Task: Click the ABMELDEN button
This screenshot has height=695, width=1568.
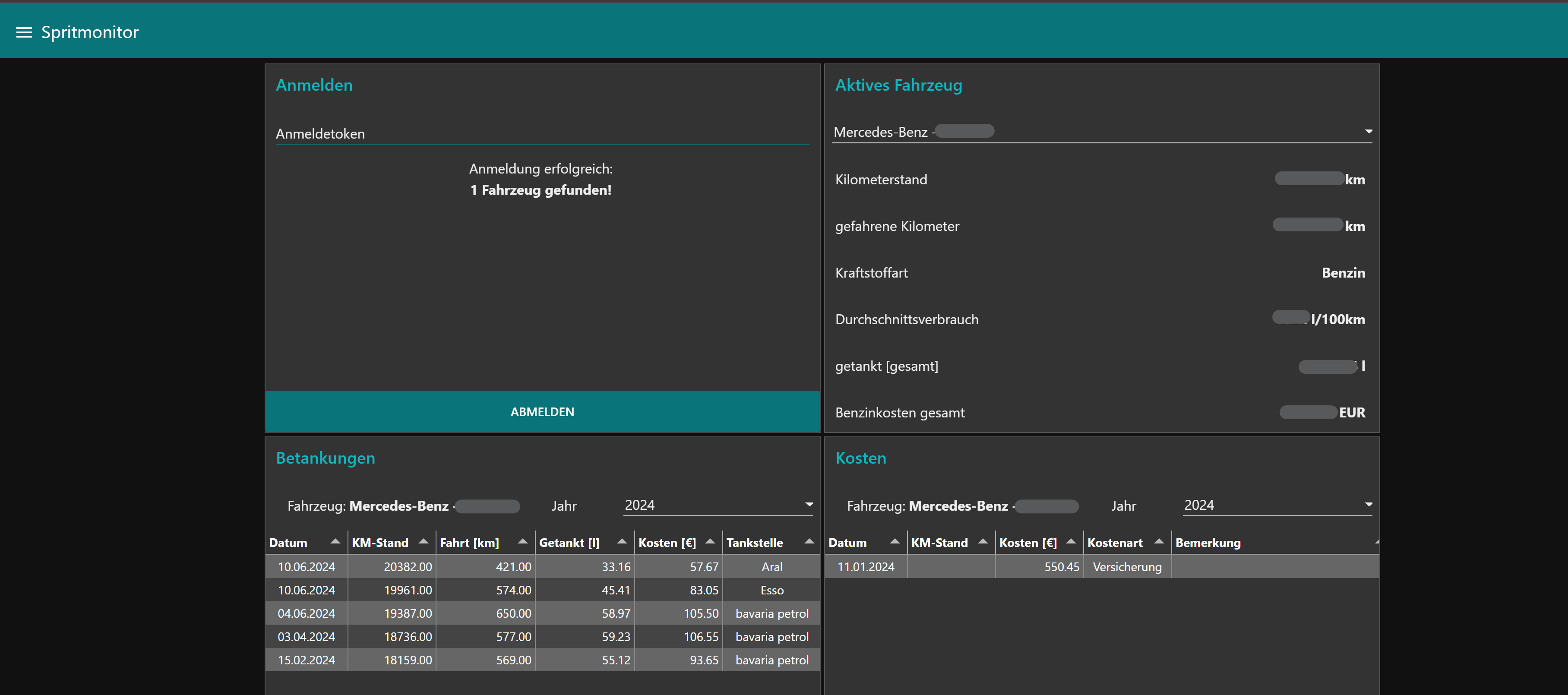Action: pos(542,411)
